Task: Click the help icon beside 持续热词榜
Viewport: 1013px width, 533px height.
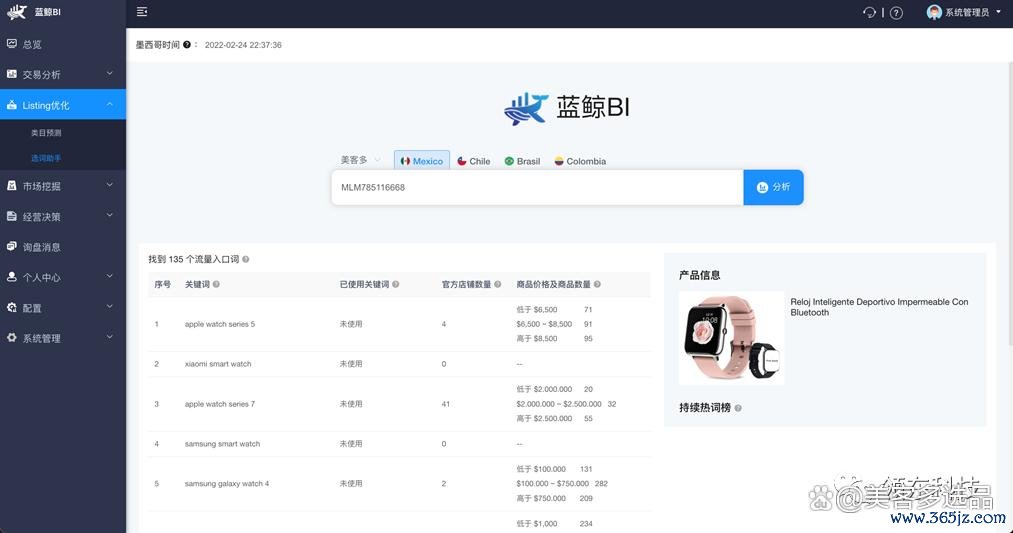Action: tap(738, 408)
